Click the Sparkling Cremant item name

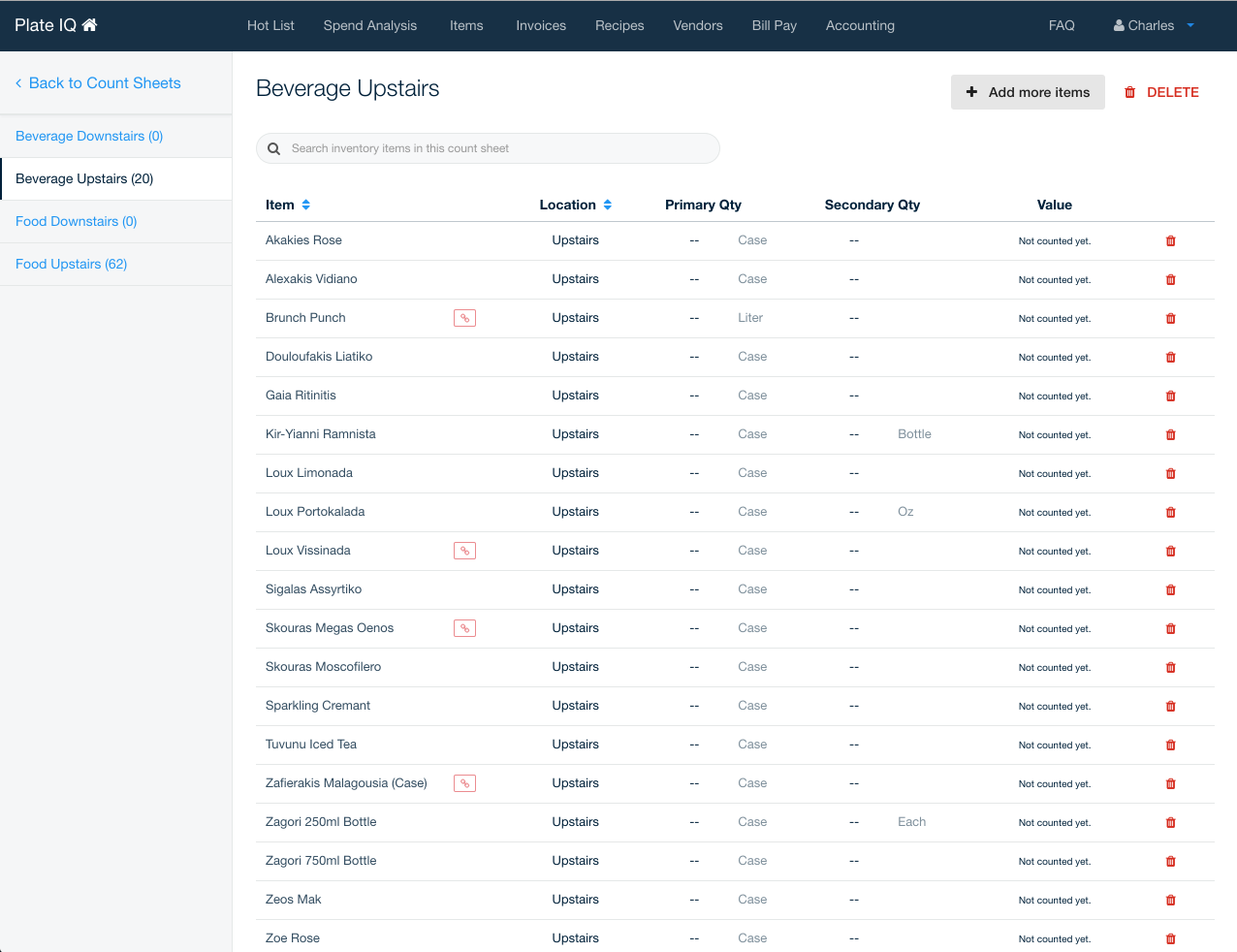(318, 706)
